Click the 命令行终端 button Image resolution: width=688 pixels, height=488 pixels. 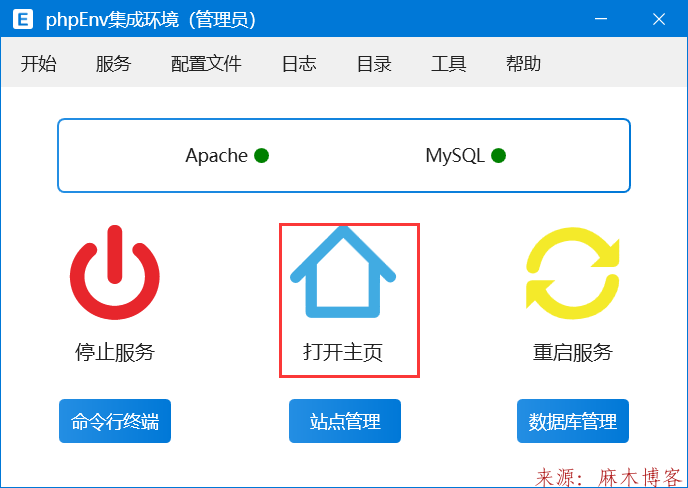coord(115,421)
